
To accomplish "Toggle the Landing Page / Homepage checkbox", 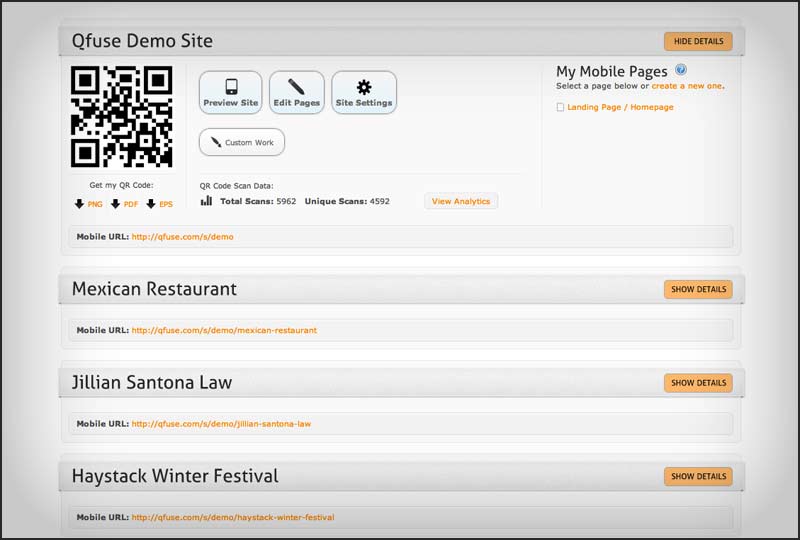I will click(560, 107).
